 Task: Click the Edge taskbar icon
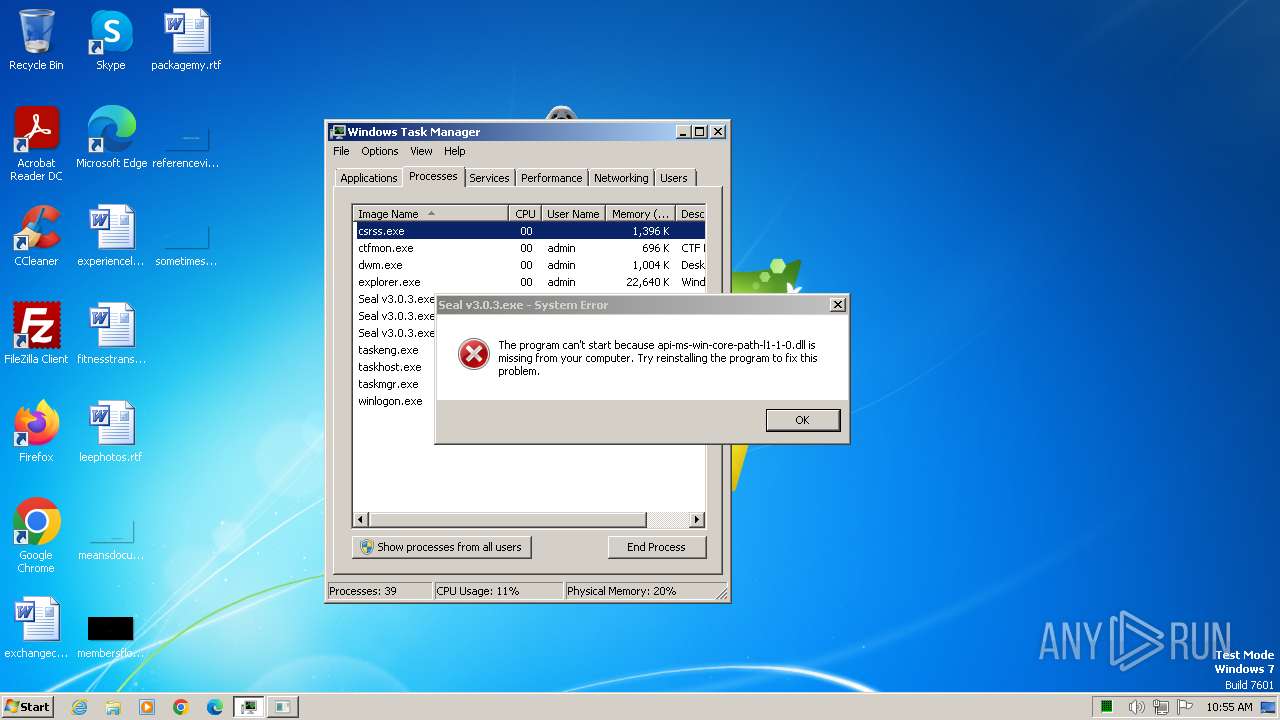tap(215, 707)
